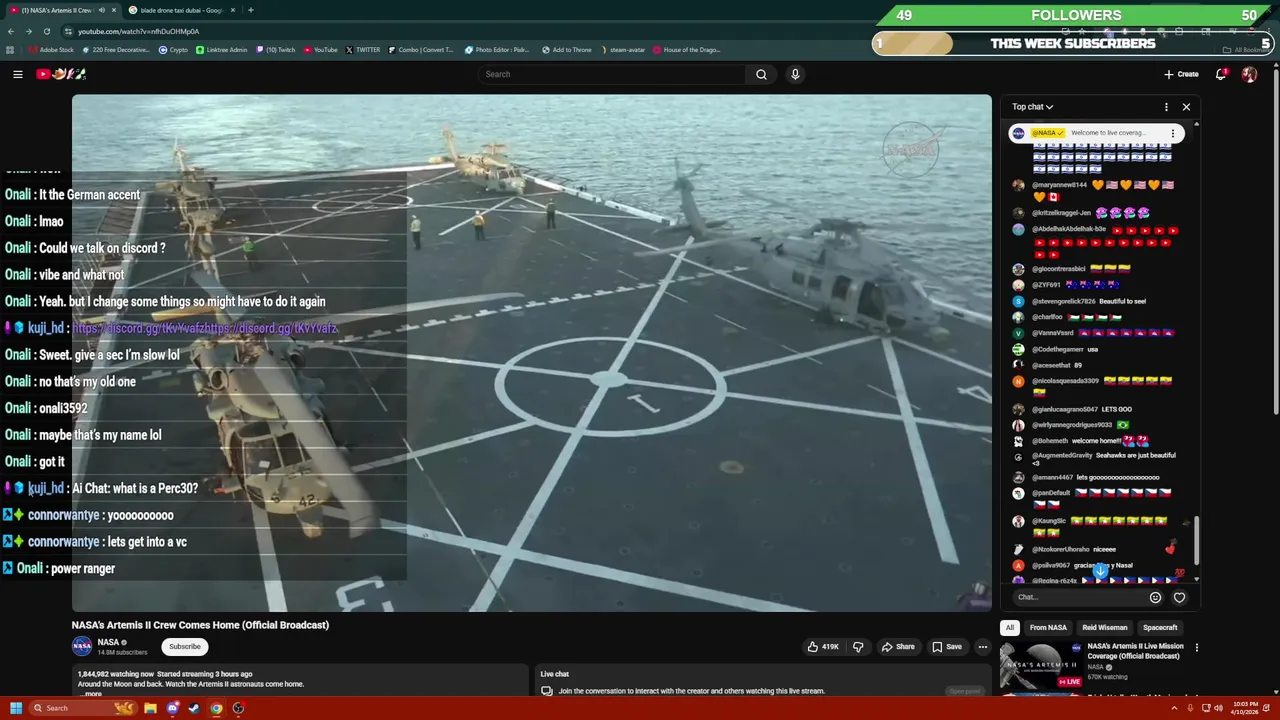Click the browser address bar URL
The image size is (1280, 720).
click(x=138, y=31)
